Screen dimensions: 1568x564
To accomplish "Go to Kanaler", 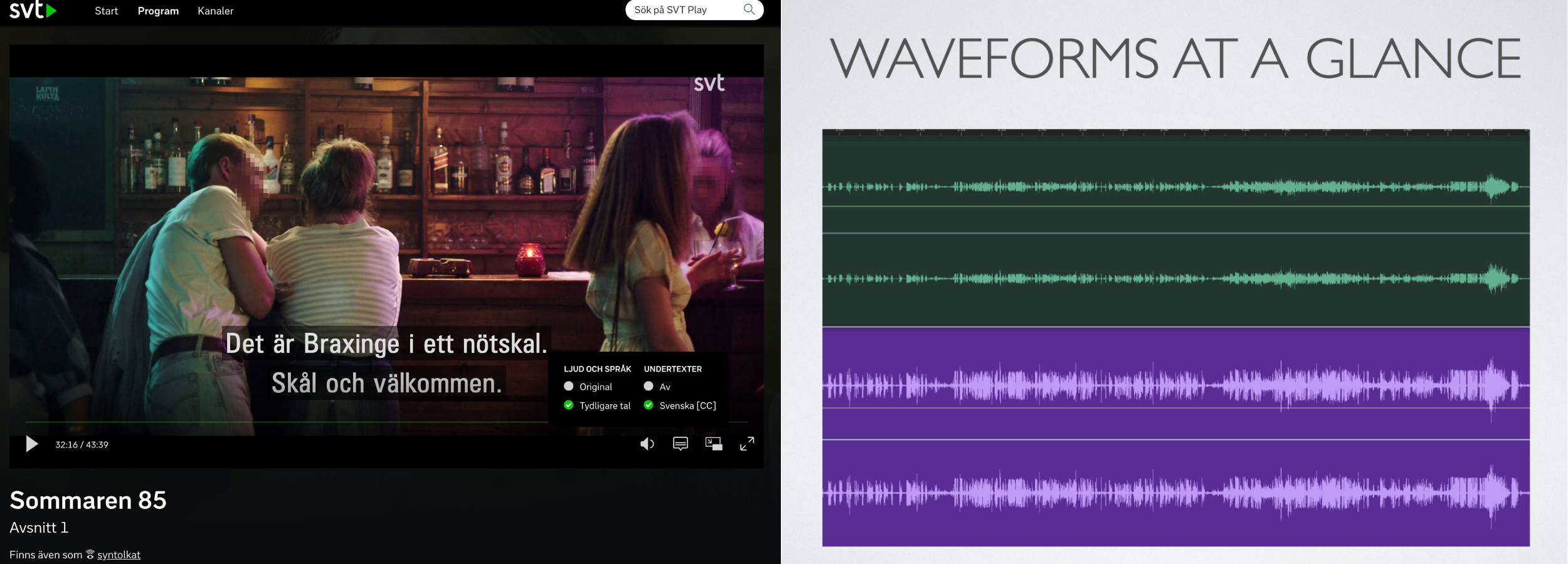I will pos(215,11).
